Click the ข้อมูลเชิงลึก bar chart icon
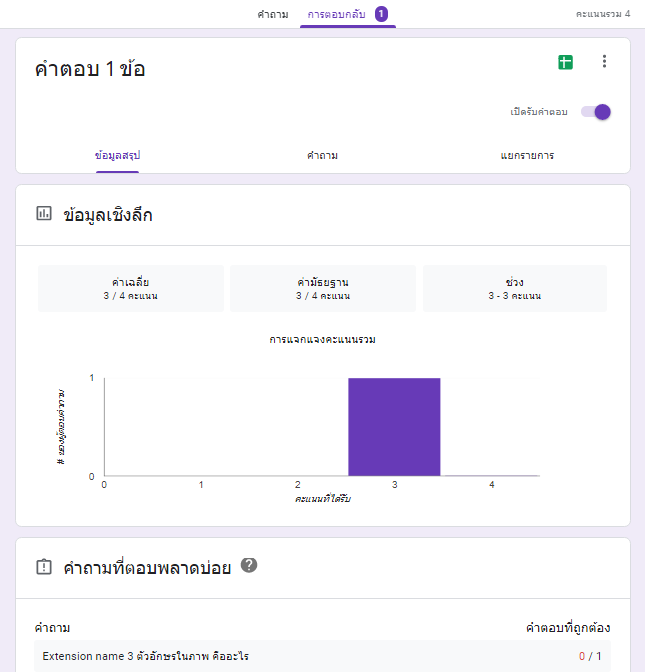Screen dimensions: 645x672 pyautogui.click(x=44, y=213)
